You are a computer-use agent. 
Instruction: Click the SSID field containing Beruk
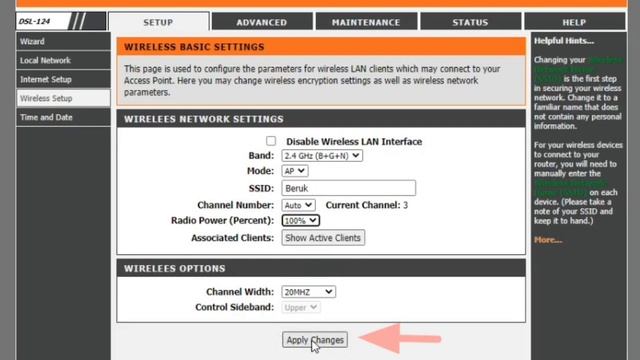point(349,188)
